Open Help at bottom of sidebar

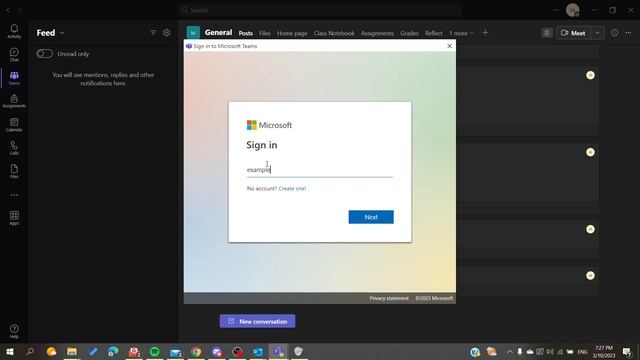(14, 331)
